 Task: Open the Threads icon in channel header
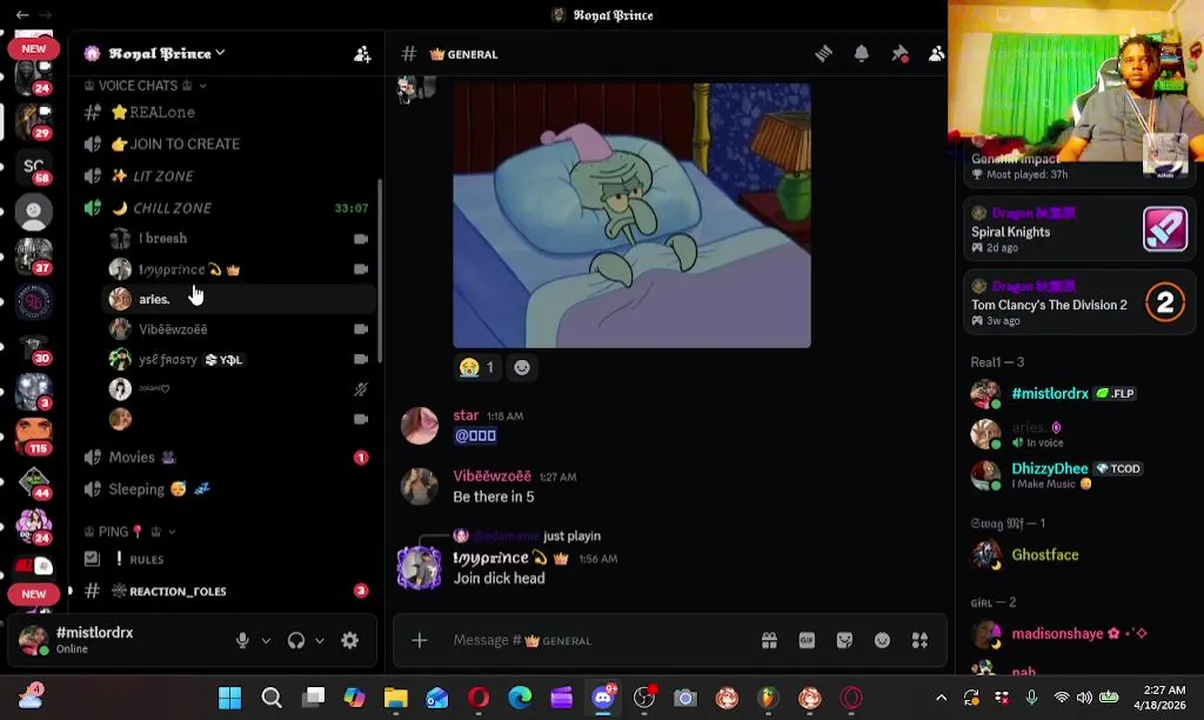[x=823, y=54]
